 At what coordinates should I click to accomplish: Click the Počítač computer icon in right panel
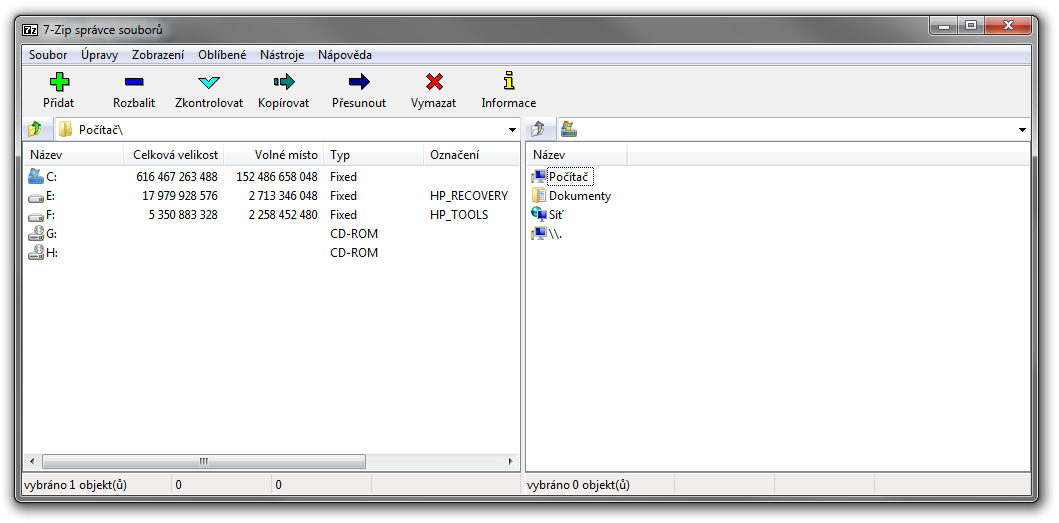[x=538, y=177]
